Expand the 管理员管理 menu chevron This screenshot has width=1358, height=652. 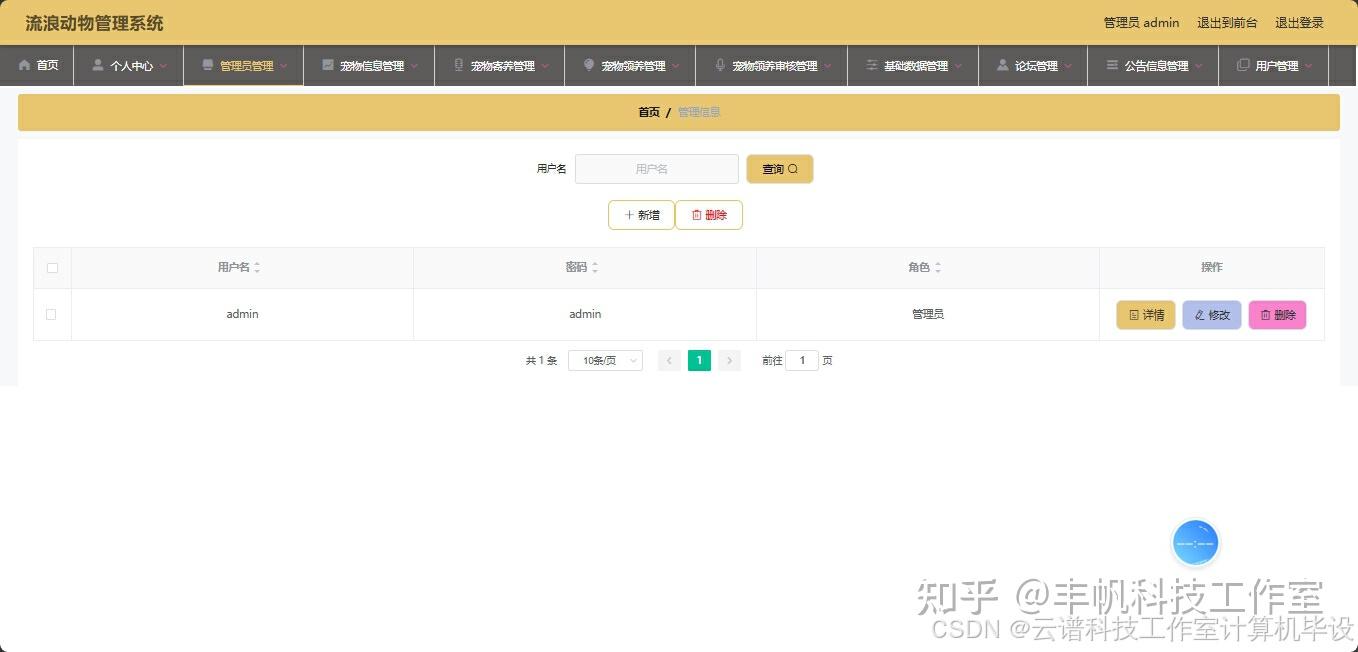283,66
